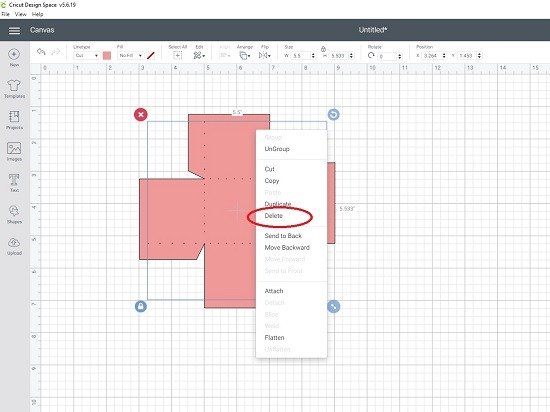The height and width of the screenshot is (412, 550).
Task: Open the Align dropdown
Action: pyautogui.click(x=225, y=55)
